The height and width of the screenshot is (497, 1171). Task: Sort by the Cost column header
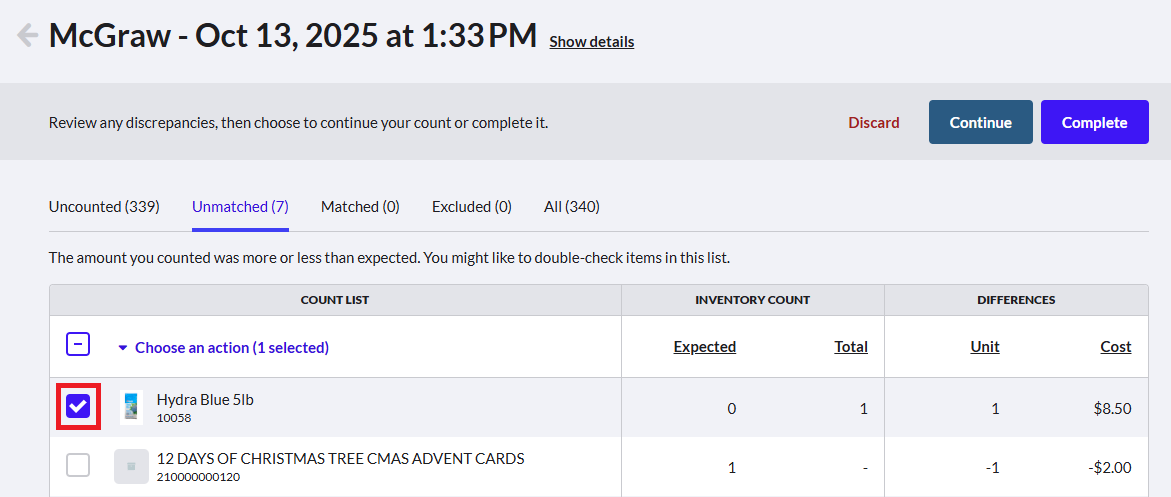click(x=1116, y=347)
